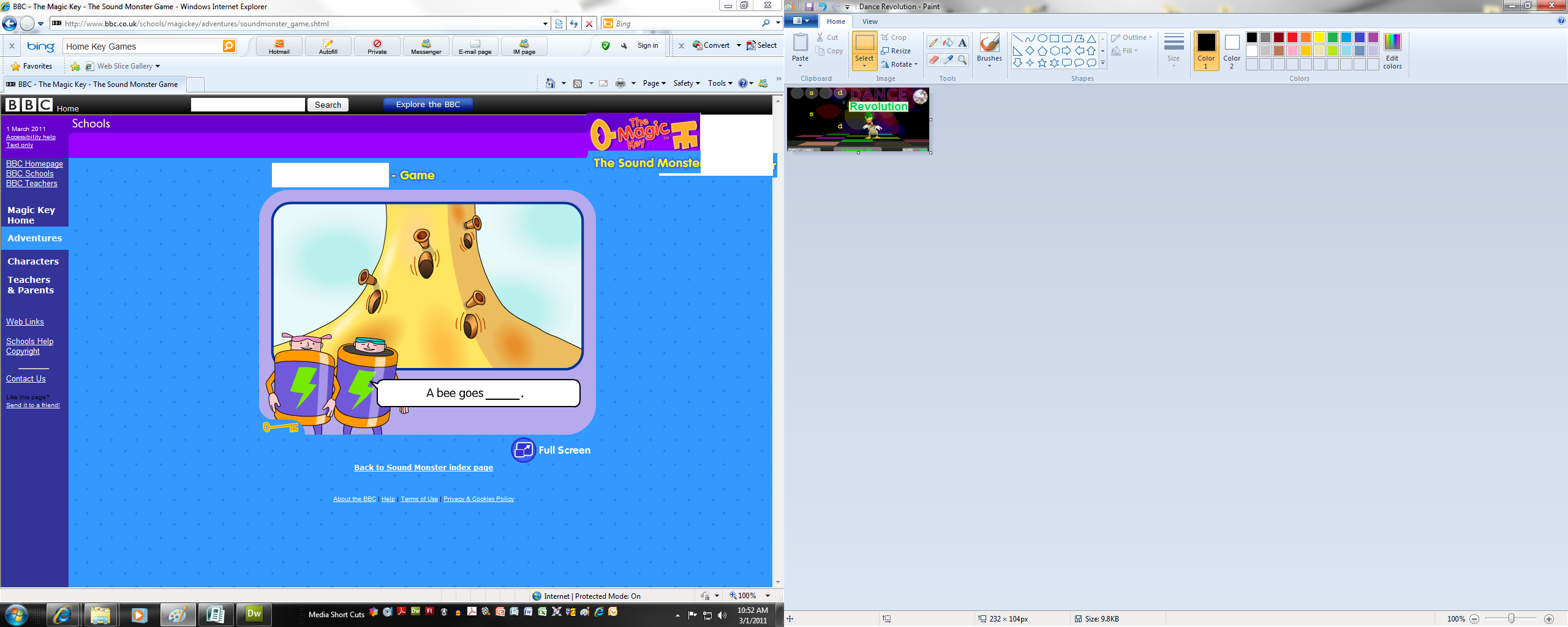Pick the yellow swatch in Paint palette
This screenshot has height=627, width=1568.
point(1319,37)
